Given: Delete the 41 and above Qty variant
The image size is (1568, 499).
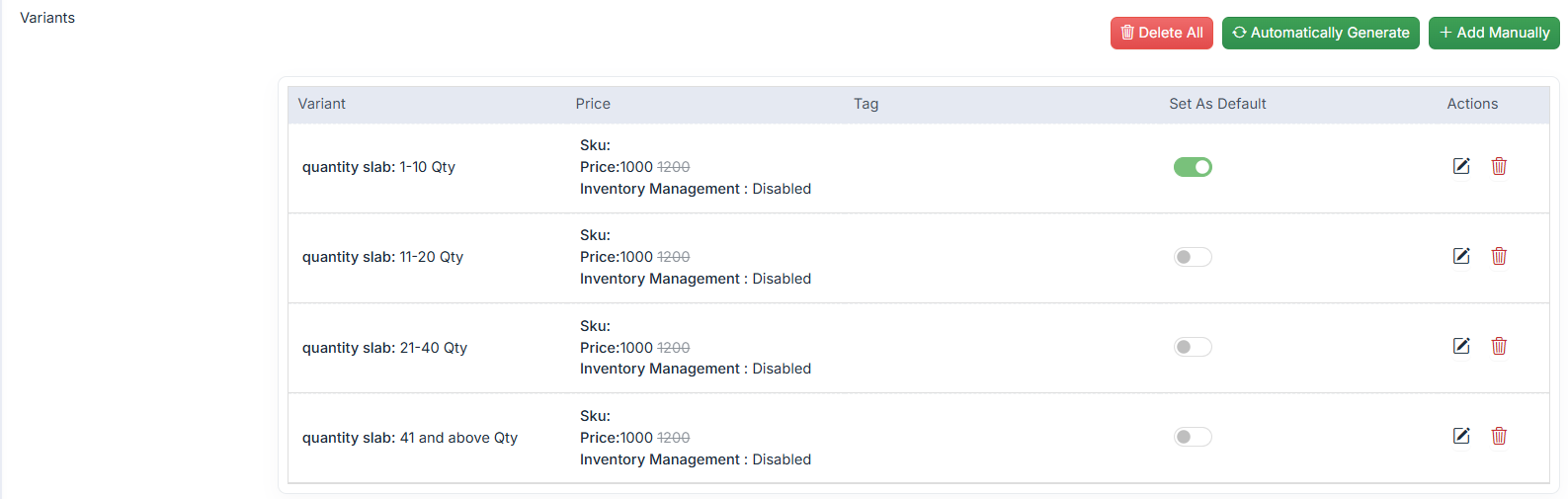Looking at the screenshot, I should click(x=1499, y=436).
